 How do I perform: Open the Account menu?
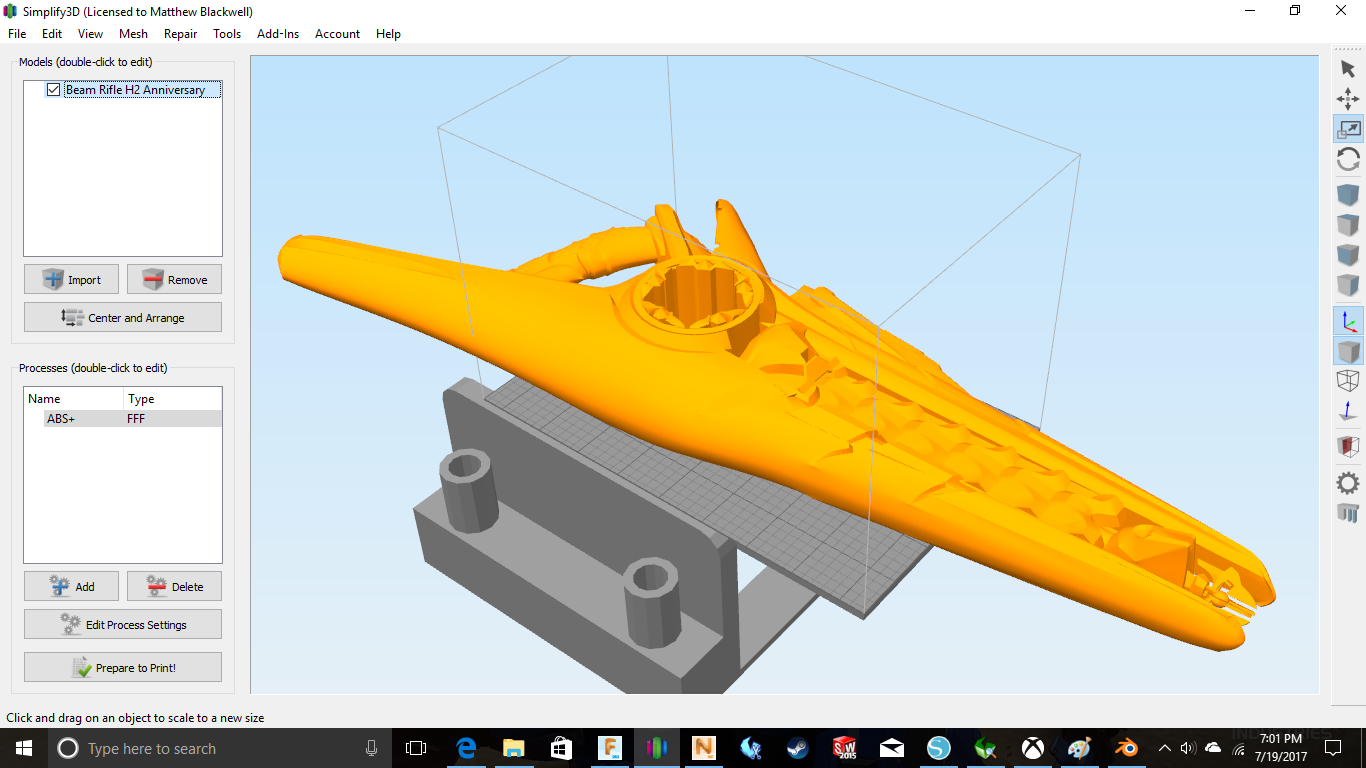tap(337, 33)
